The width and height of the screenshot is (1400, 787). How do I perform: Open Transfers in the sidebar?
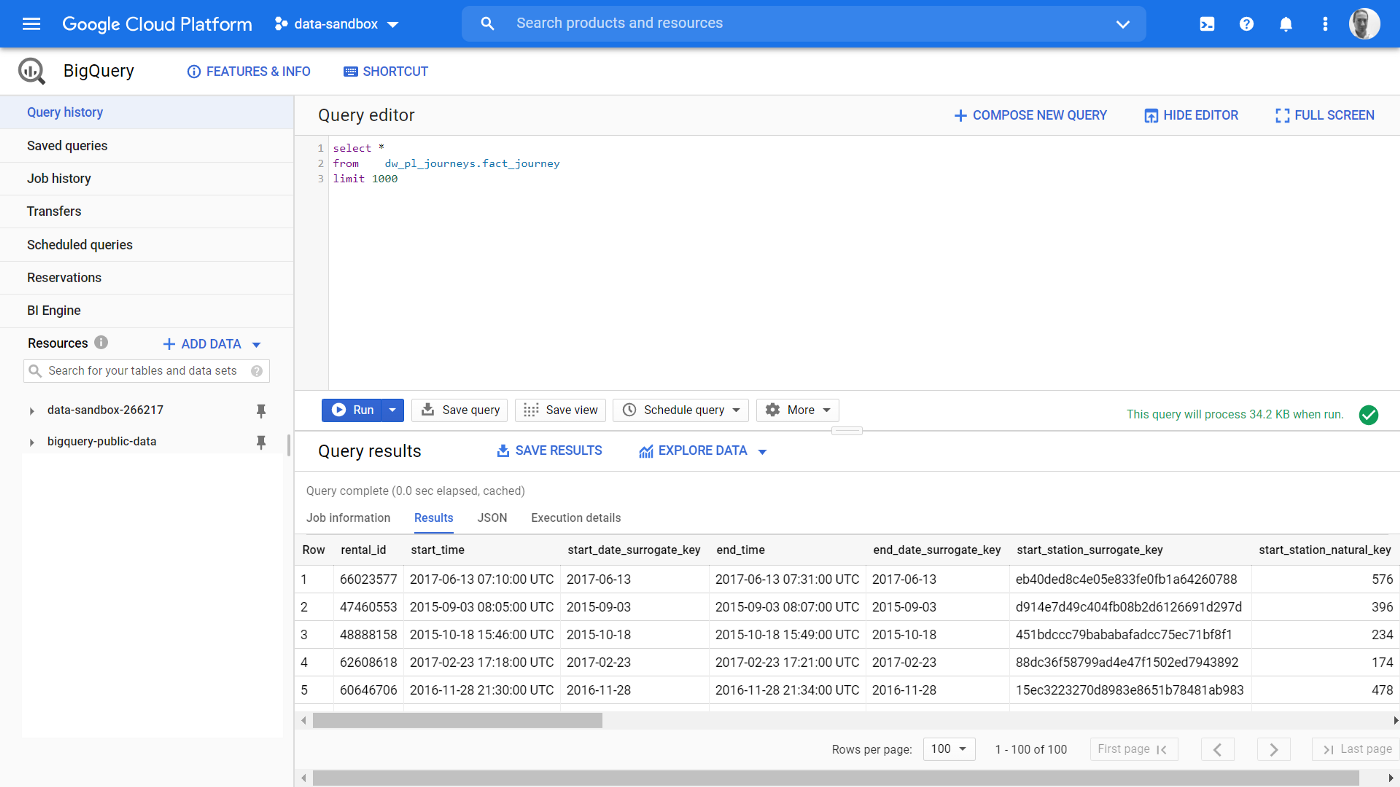pyautogui.click(x=146, y=212)
